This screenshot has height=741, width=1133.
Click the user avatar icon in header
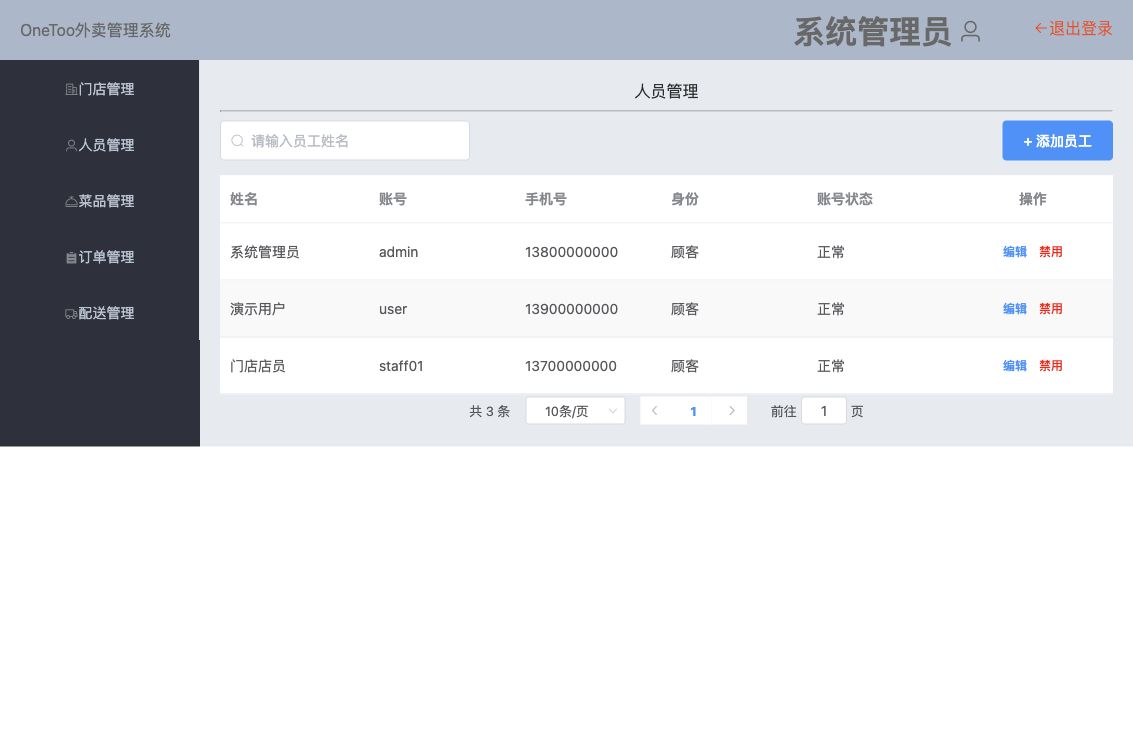[970, 31]
